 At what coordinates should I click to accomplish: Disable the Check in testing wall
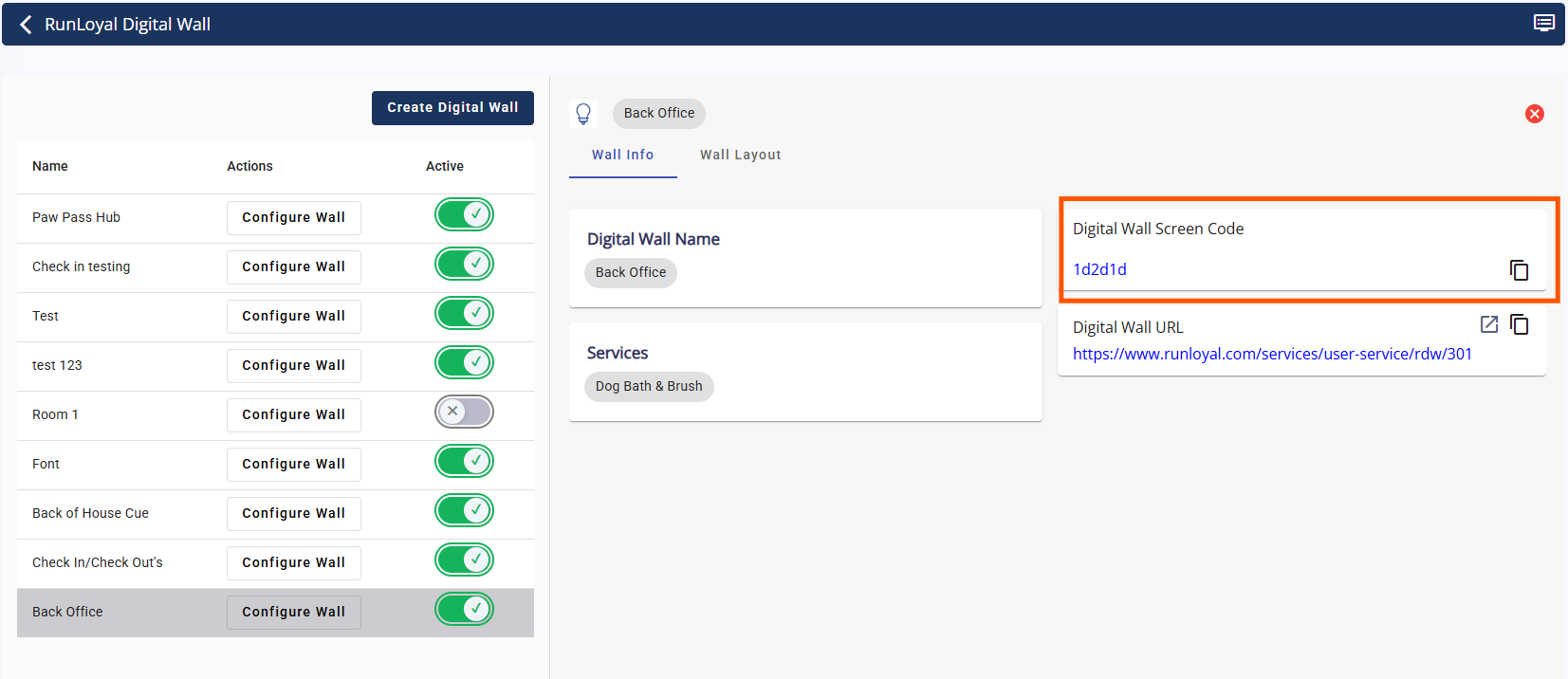(464, 265)
